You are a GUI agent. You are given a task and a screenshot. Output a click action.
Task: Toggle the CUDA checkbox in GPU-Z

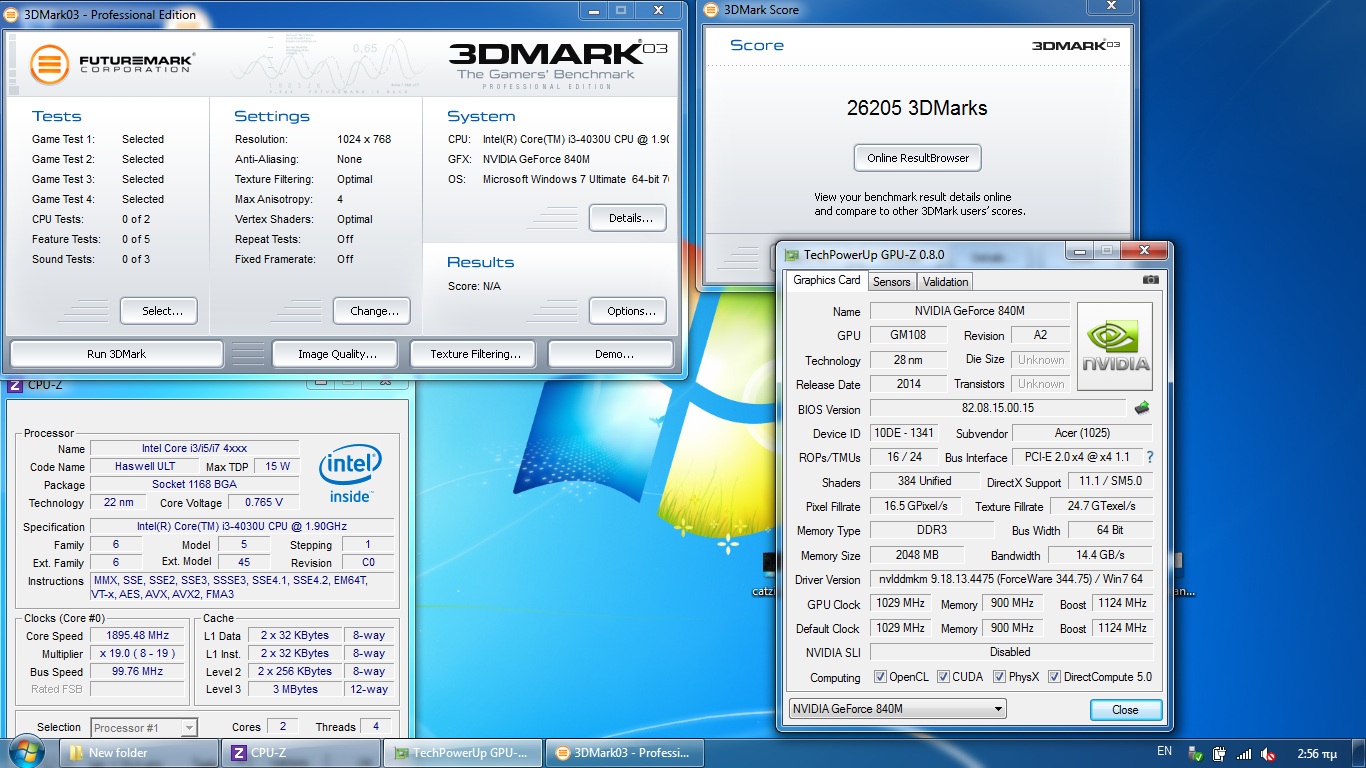coord(943,677)
